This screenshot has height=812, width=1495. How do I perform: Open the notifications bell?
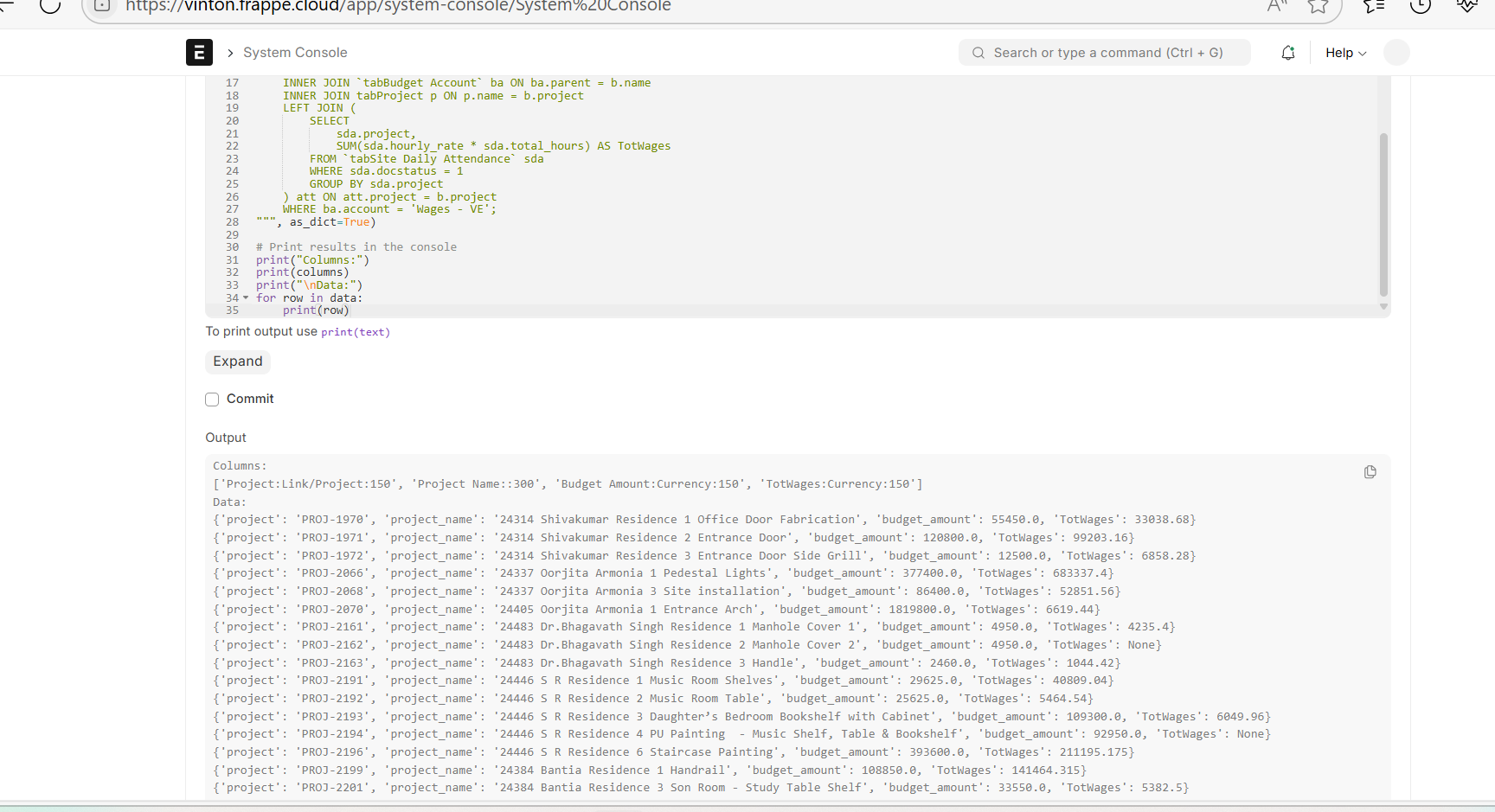point(1287,53)
